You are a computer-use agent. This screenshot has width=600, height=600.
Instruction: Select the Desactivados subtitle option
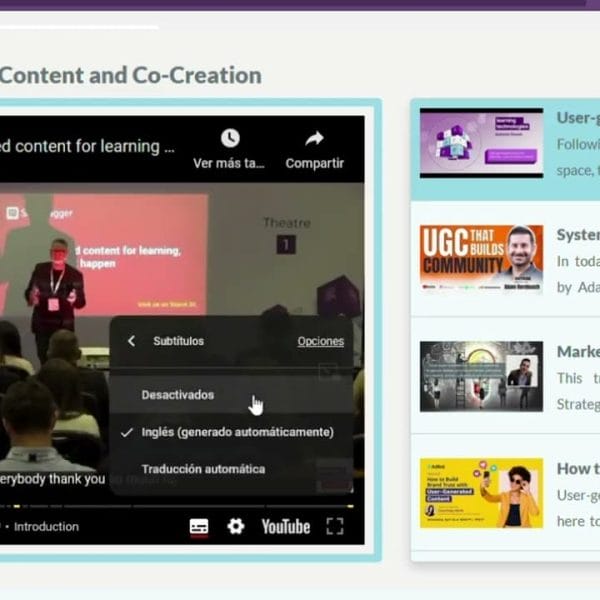(231, 395)
